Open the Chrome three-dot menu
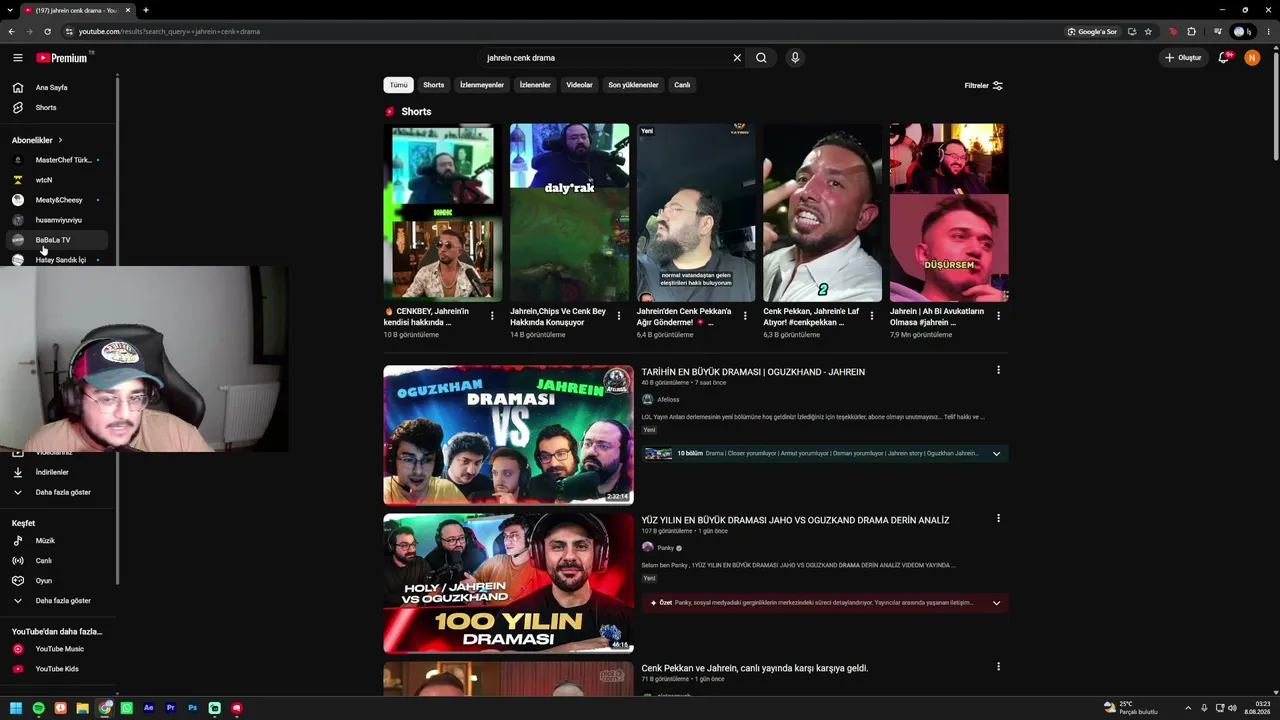Screen dimensions: 1280x720 coord(1268,32)
